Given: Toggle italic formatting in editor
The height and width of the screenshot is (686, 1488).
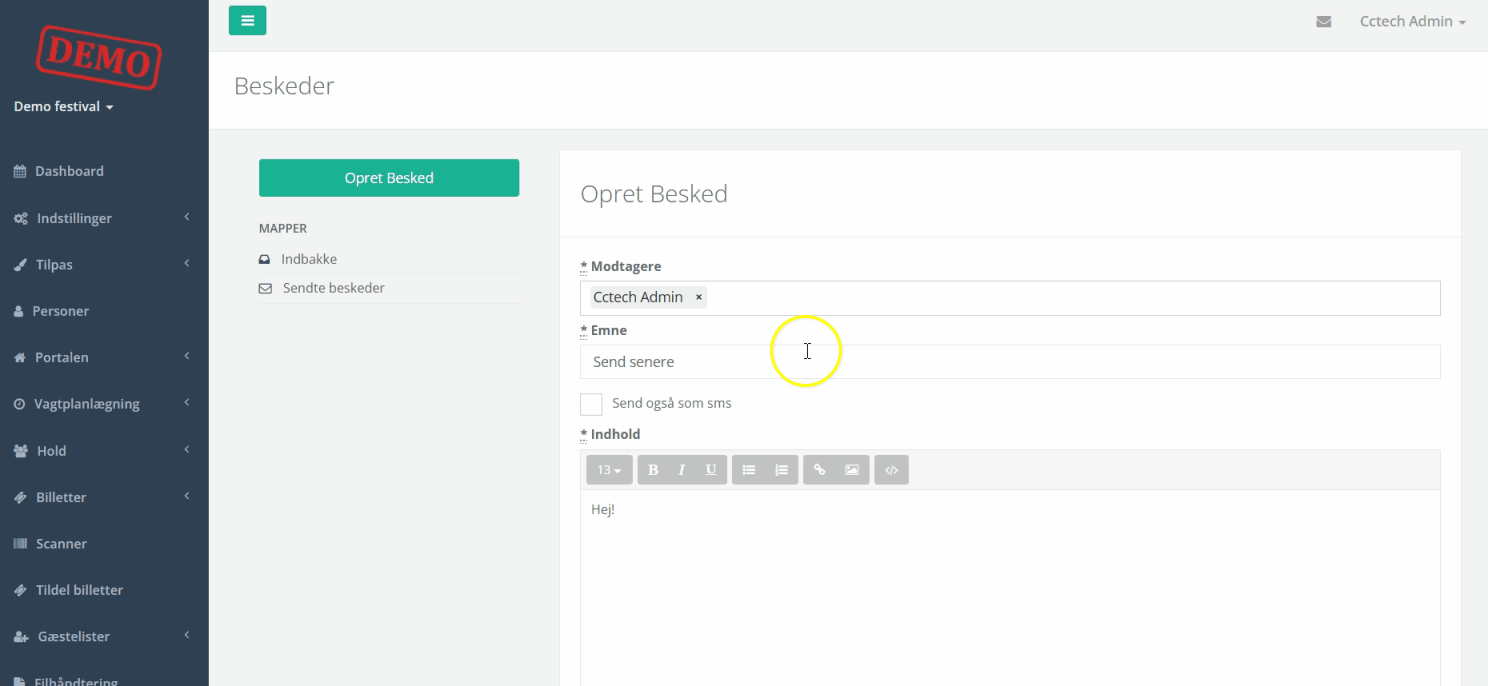Looking at the screenshot, I should point(682,470).
